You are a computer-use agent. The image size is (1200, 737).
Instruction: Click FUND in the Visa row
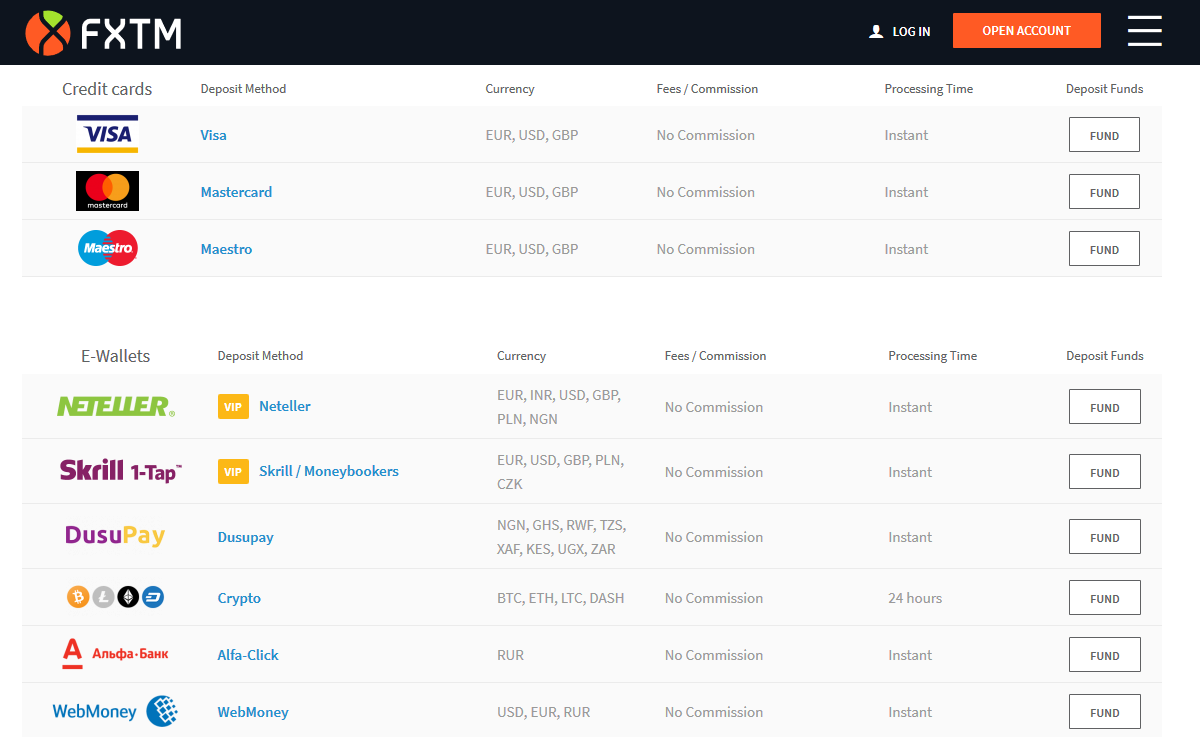coord(1104,135)
